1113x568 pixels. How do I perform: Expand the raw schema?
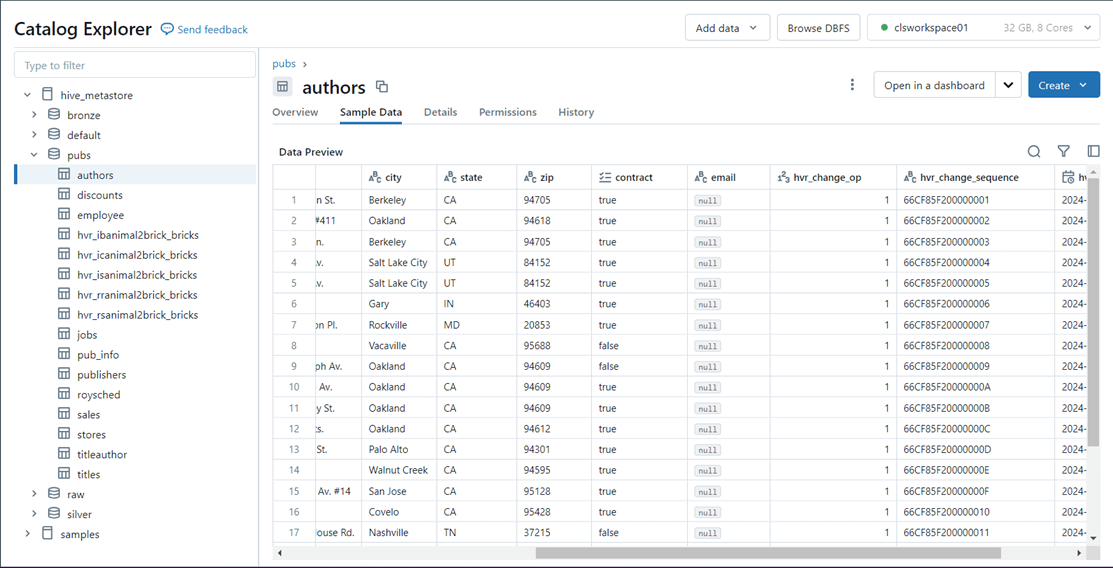coord(34,493)
